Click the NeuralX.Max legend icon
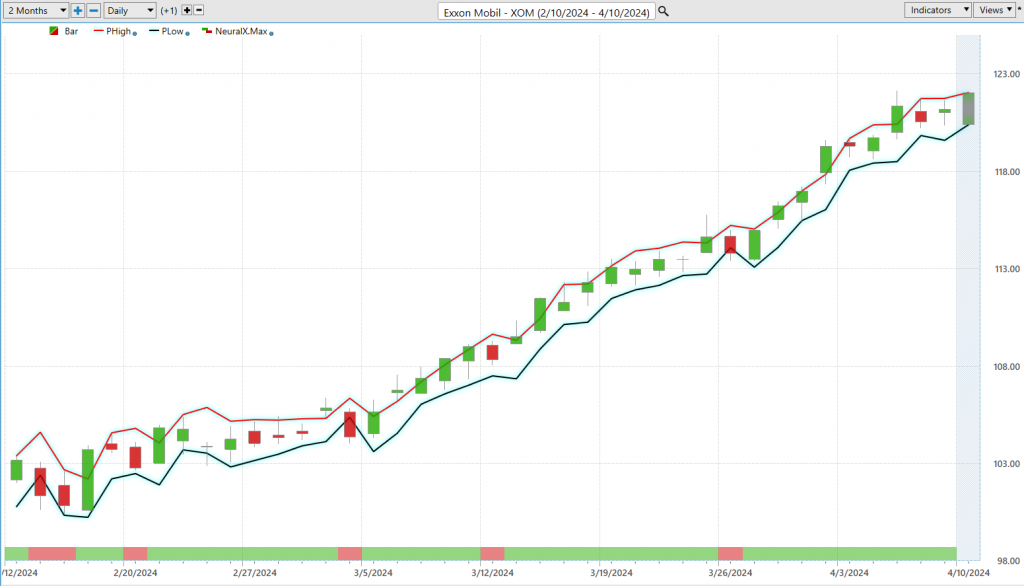This screenshot has width=1024, height=586. tap(207, 31)
